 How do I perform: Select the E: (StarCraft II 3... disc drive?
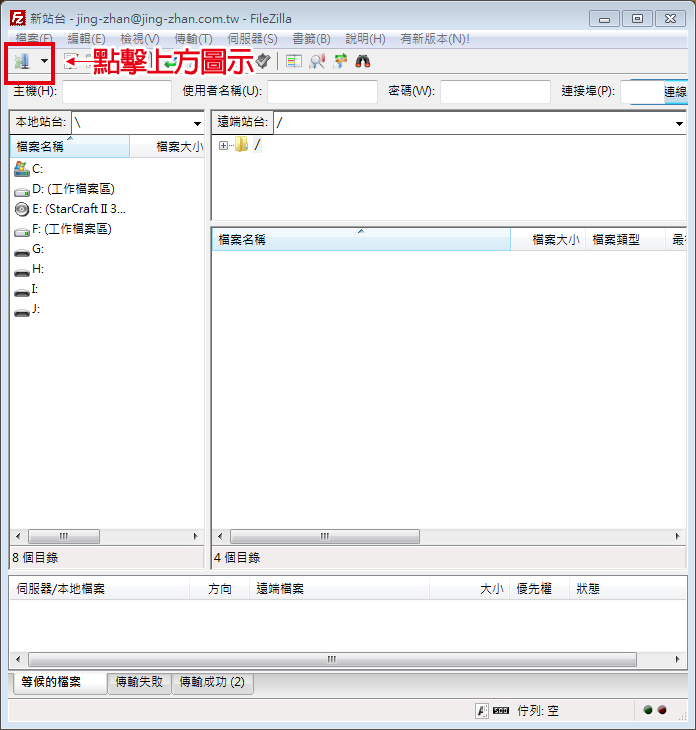pos(70,209)
